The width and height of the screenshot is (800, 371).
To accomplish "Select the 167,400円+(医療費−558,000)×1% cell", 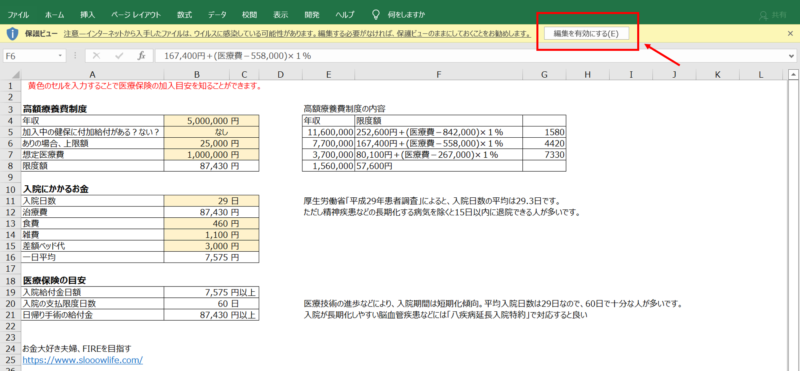I will pos(438,143).
